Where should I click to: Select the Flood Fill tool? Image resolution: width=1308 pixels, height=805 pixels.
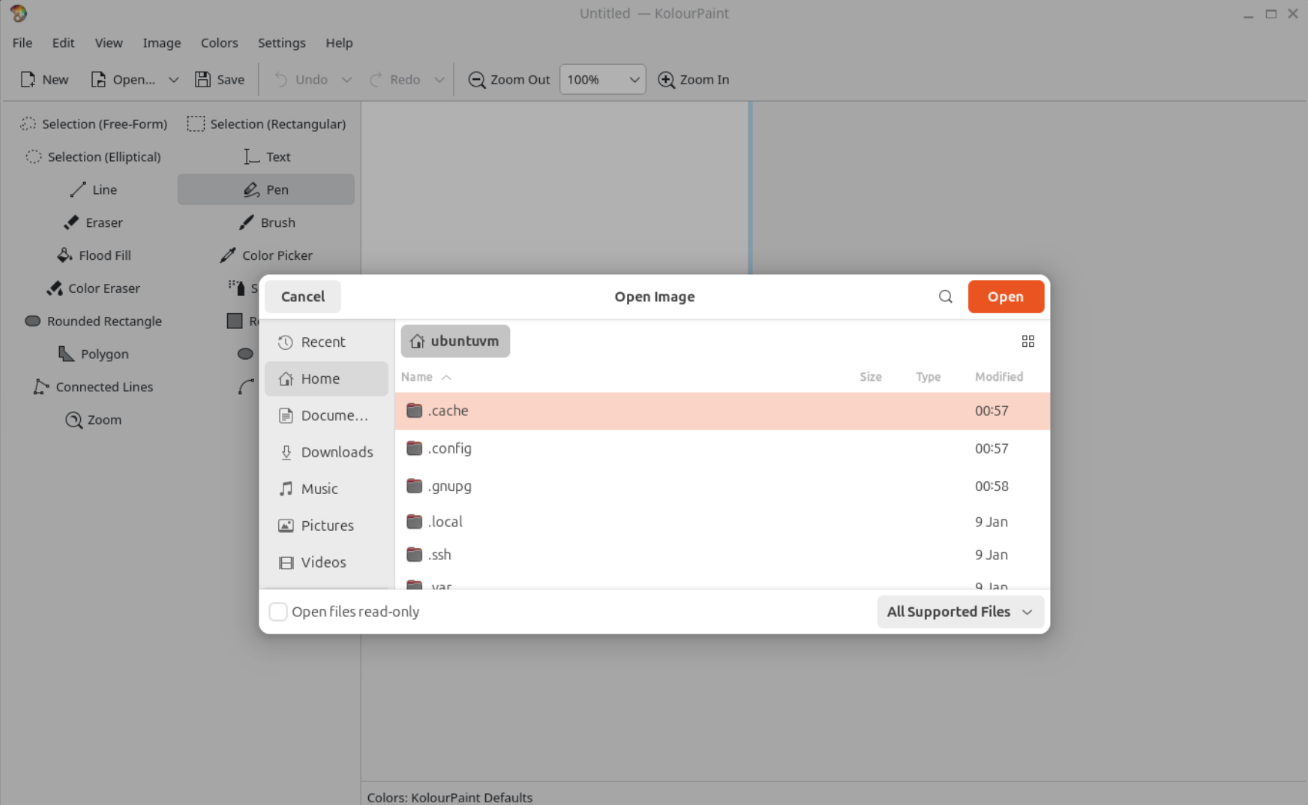93,256
